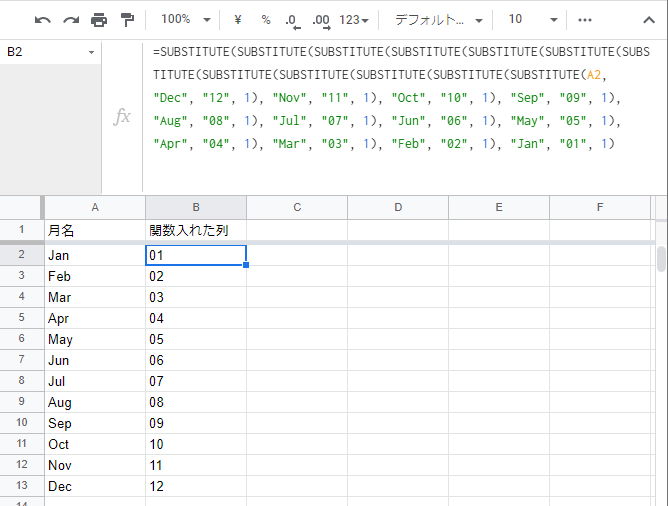The width and height of the screenshot is (668, 506).
Task: Select the cell containing Dec
Action: pos(95,486)
